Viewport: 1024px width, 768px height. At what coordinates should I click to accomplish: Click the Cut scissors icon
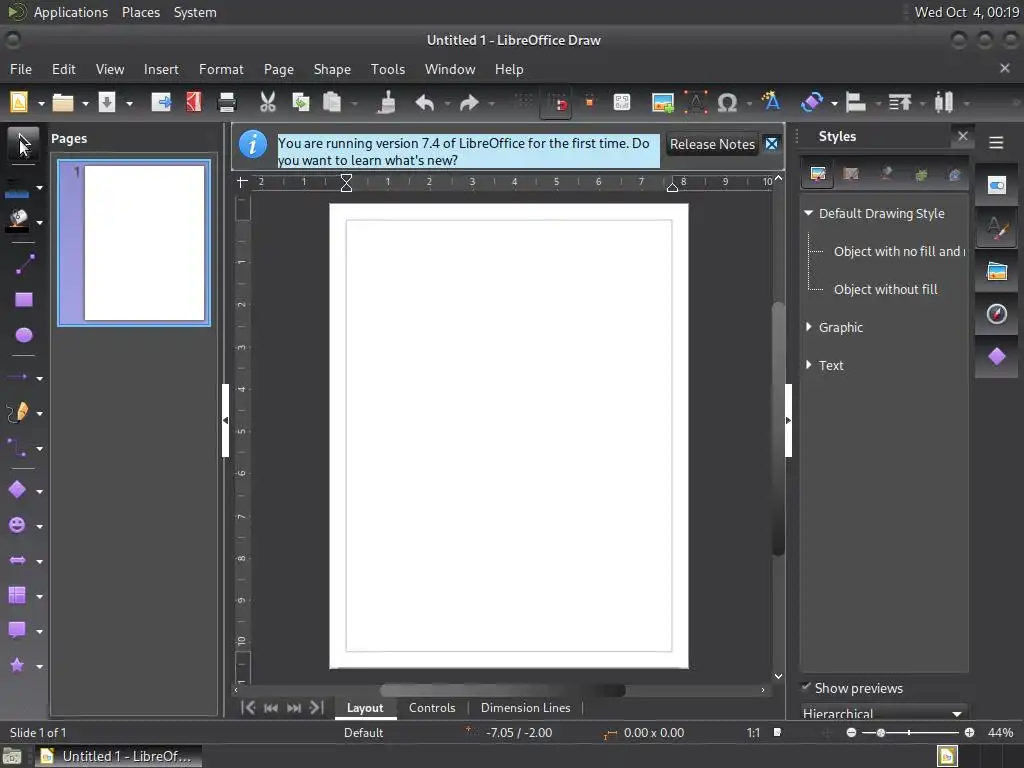268,103
